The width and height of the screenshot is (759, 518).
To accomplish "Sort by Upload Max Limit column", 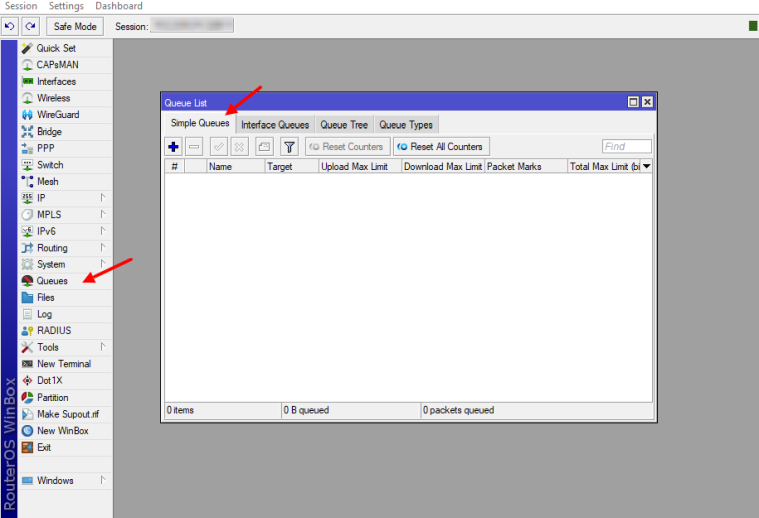I will tap(360, 167).
